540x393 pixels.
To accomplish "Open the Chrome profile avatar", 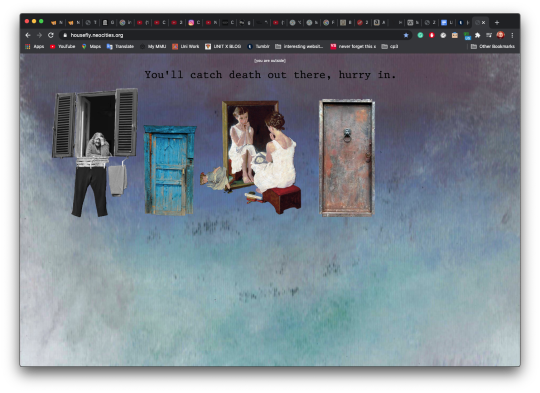I will [x=500, y=35].
